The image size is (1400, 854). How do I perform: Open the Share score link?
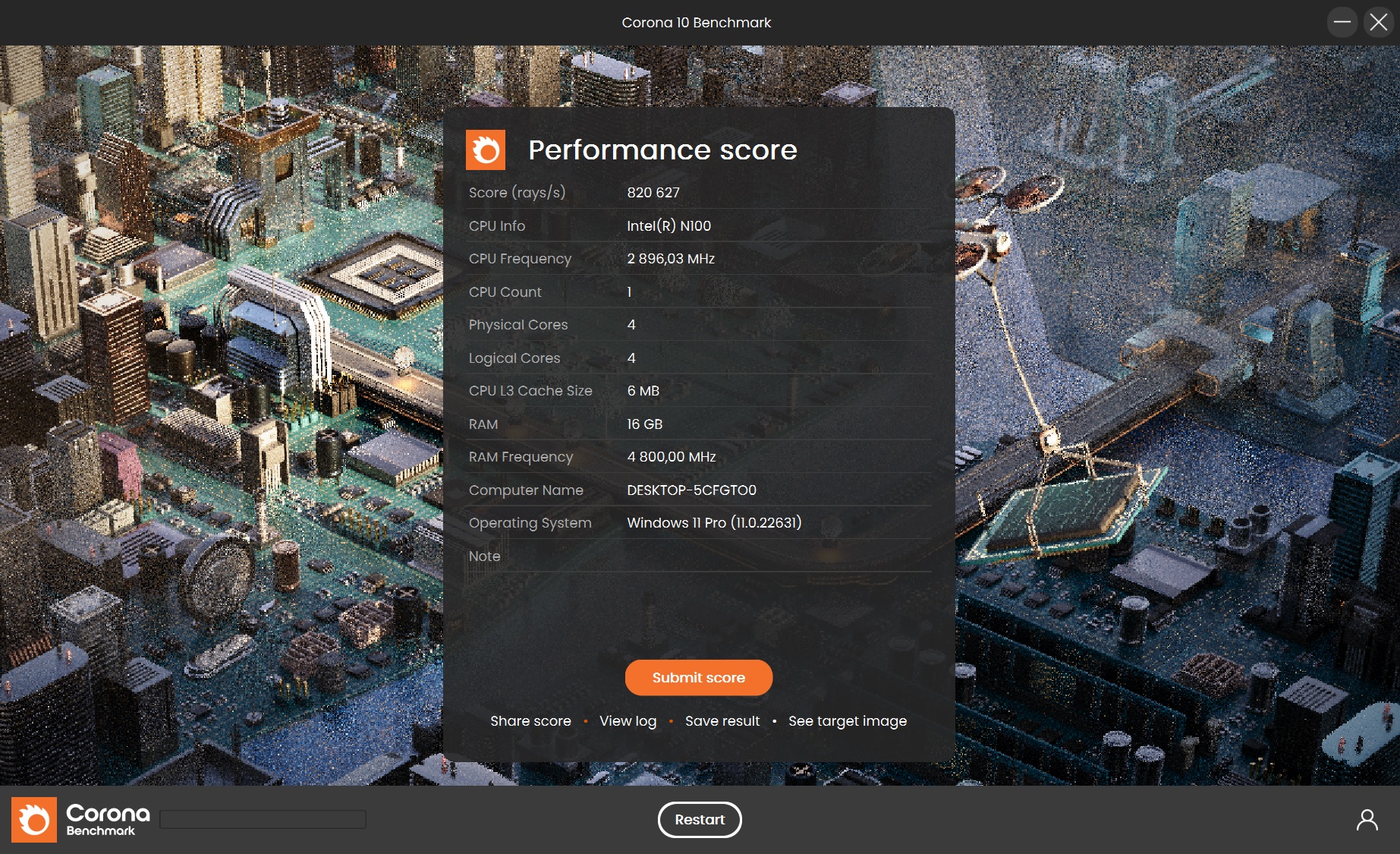(530, 721)
